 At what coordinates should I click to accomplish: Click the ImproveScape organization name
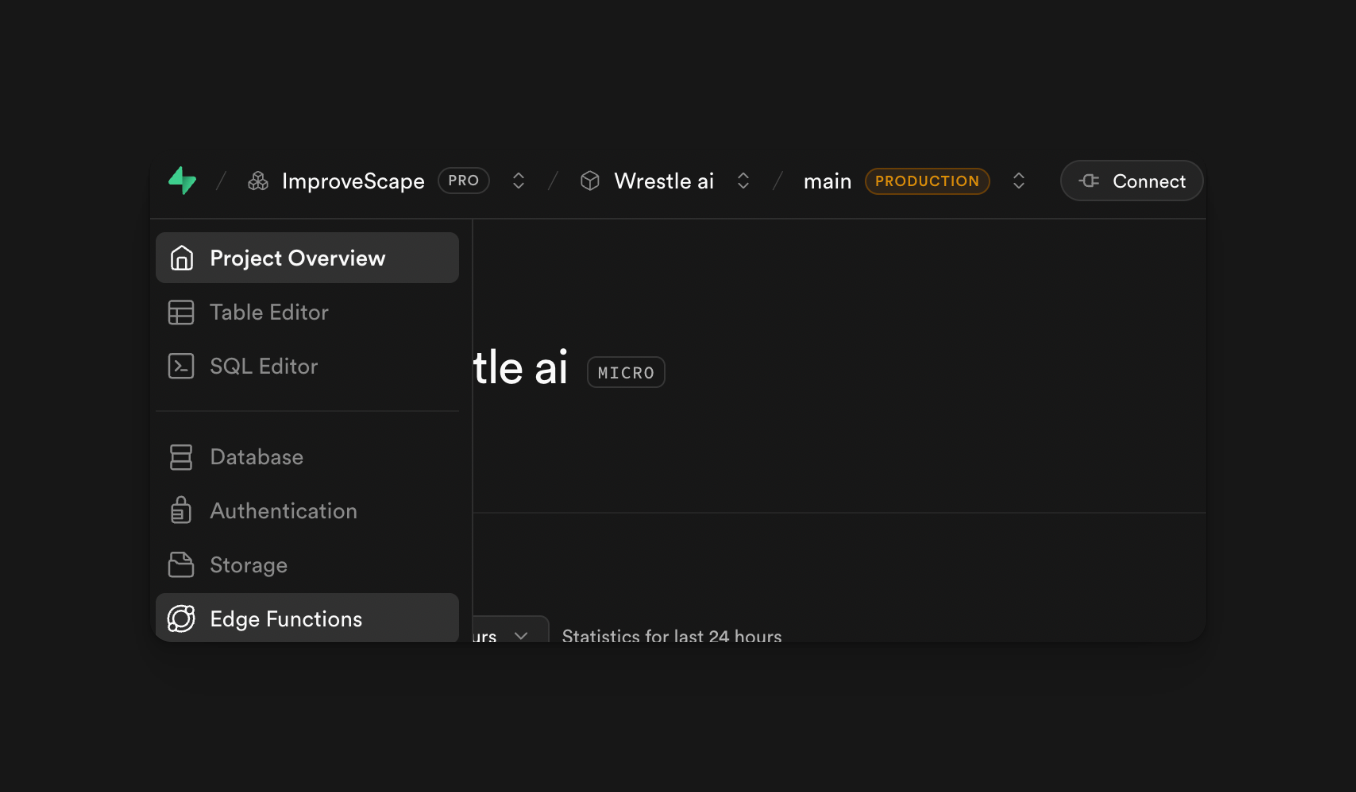point(353,181)
